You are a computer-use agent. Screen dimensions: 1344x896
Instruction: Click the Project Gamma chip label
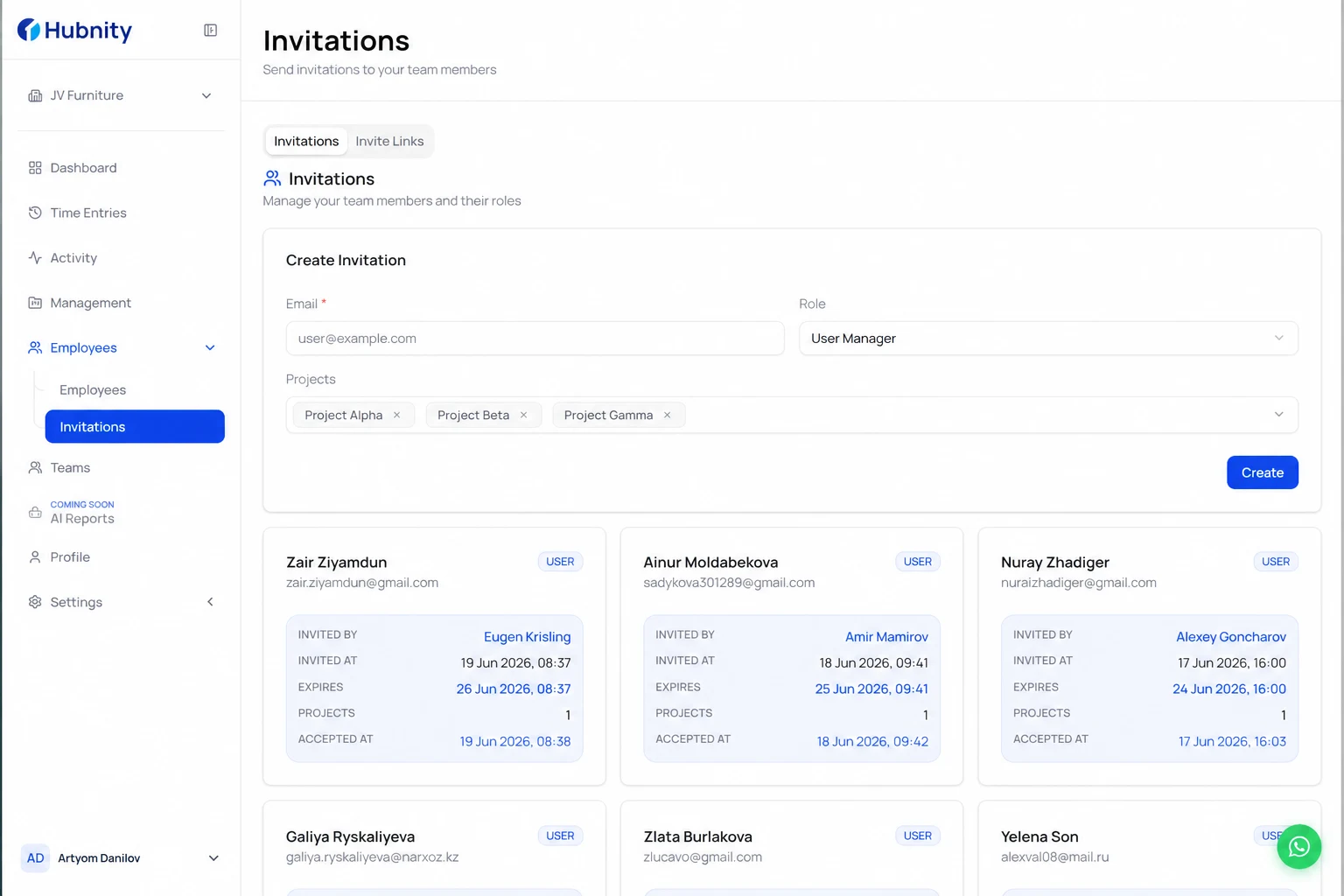coord(608,415)
